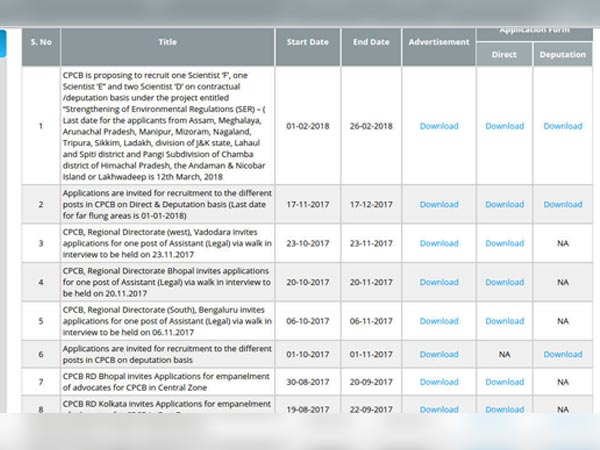Select start date 30-08-2017
600x450 pixels.
[308, 382]
